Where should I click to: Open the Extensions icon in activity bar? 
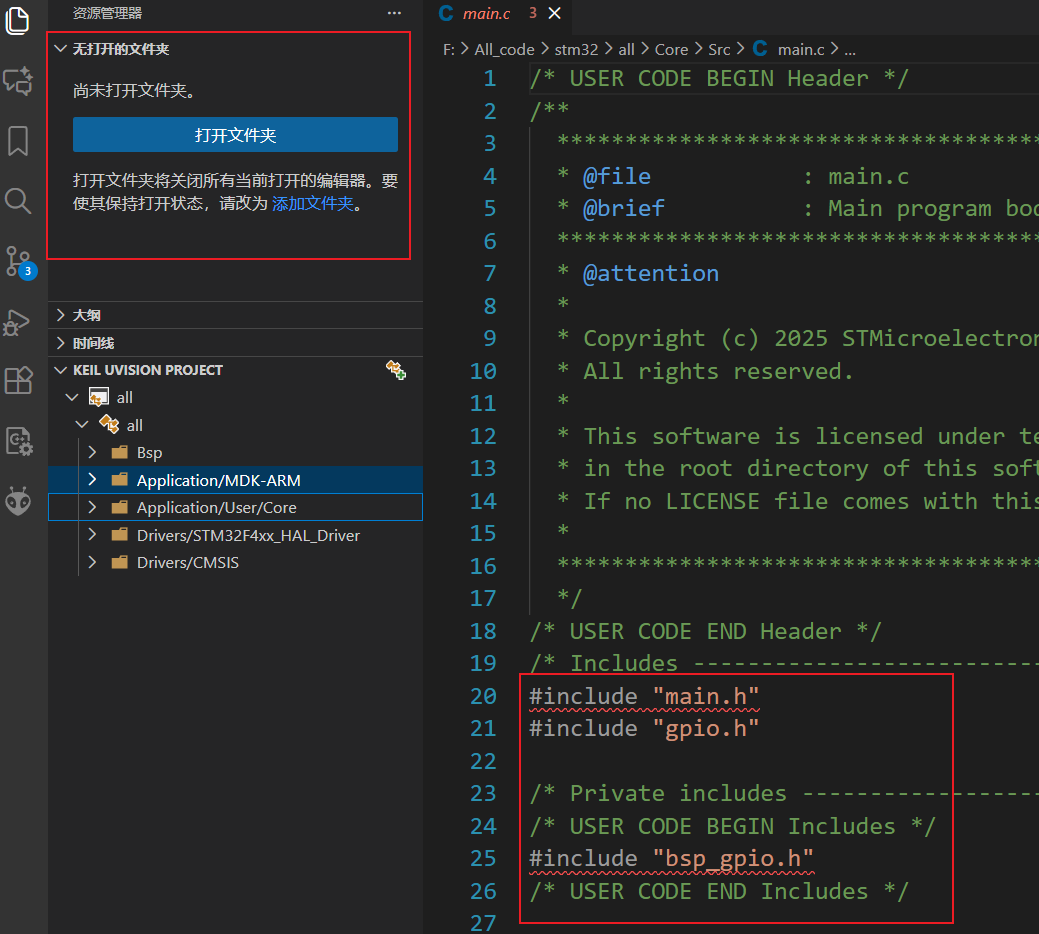tap(18, 380)
